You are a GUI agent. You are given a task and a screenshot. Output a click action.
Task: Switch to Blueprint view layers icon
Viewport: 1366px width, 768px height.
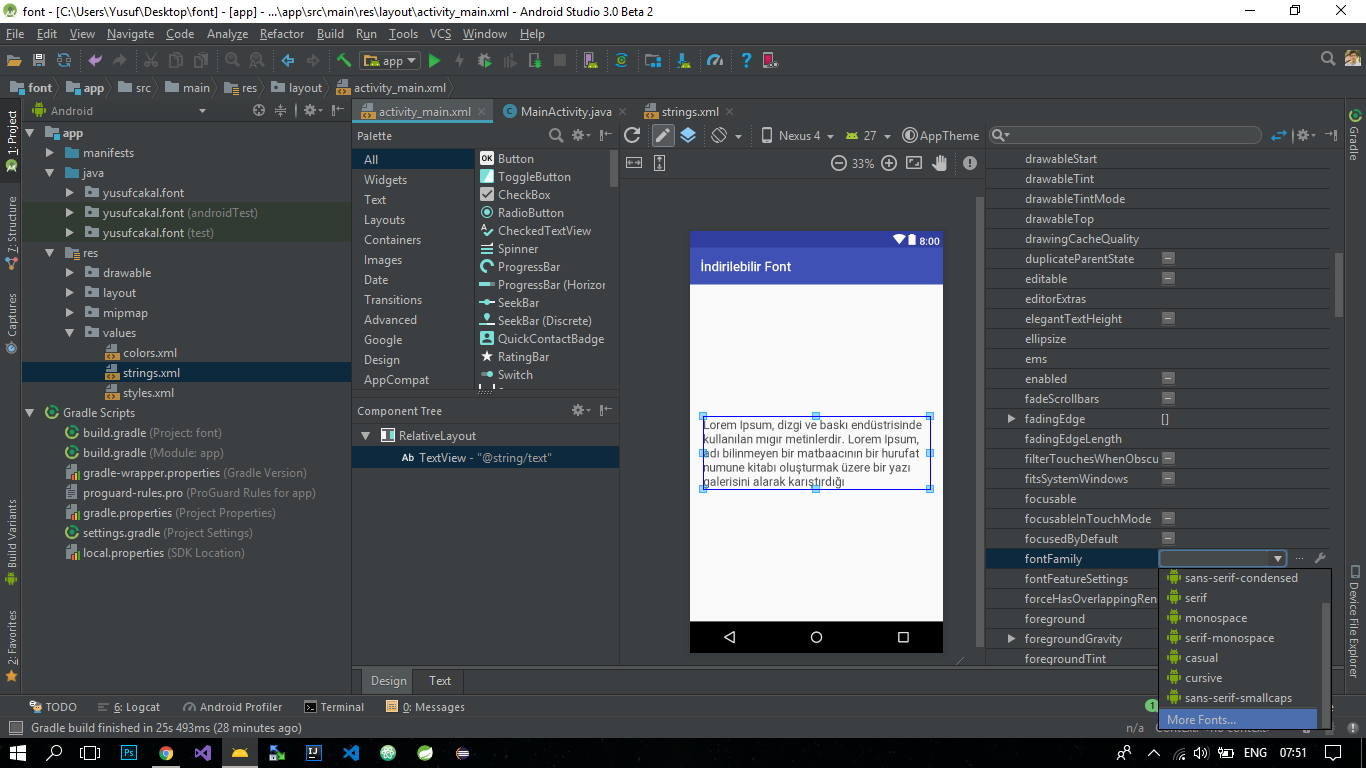tap(688, 136)
